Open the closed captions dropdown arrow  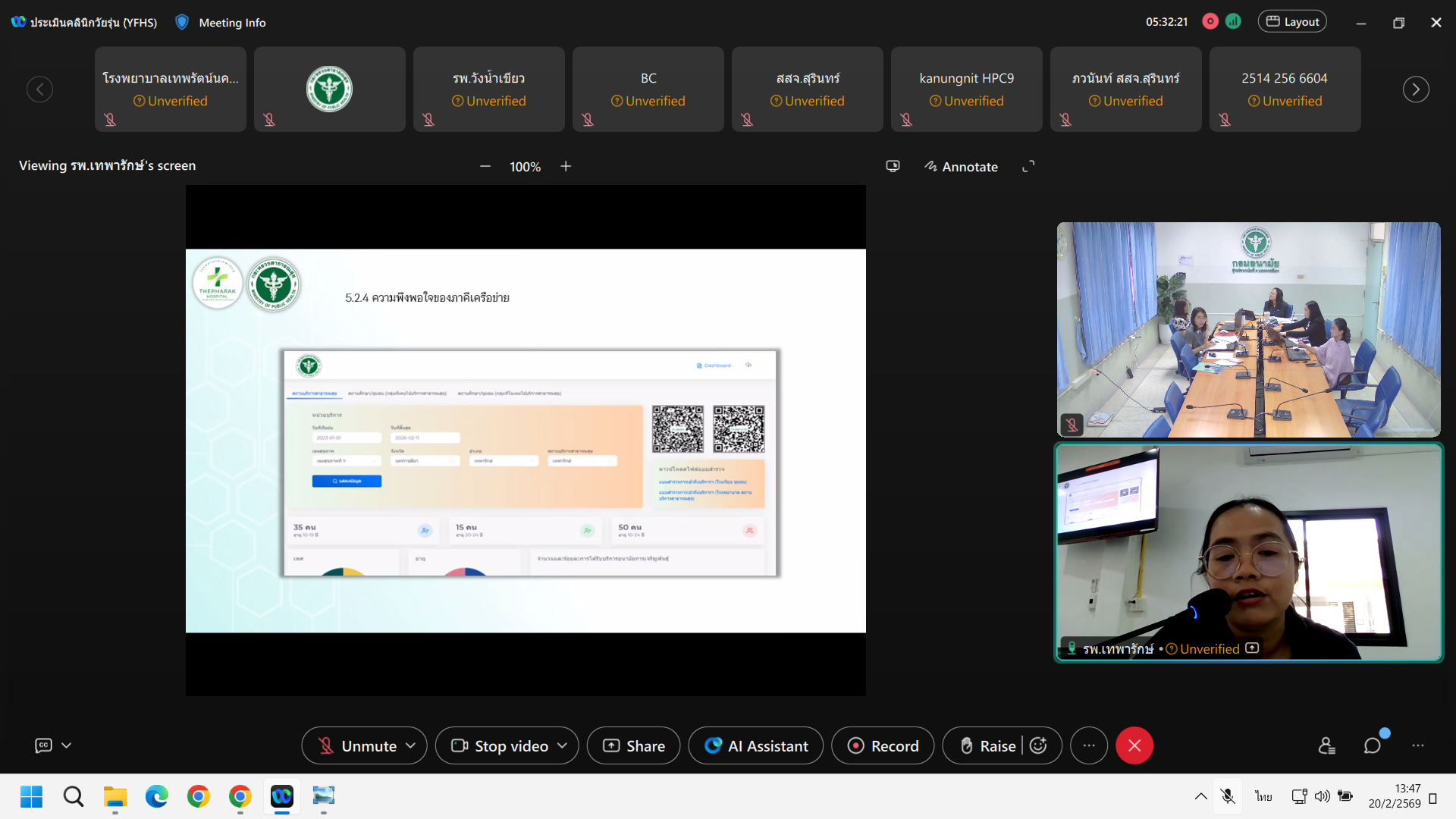[67, 746]
